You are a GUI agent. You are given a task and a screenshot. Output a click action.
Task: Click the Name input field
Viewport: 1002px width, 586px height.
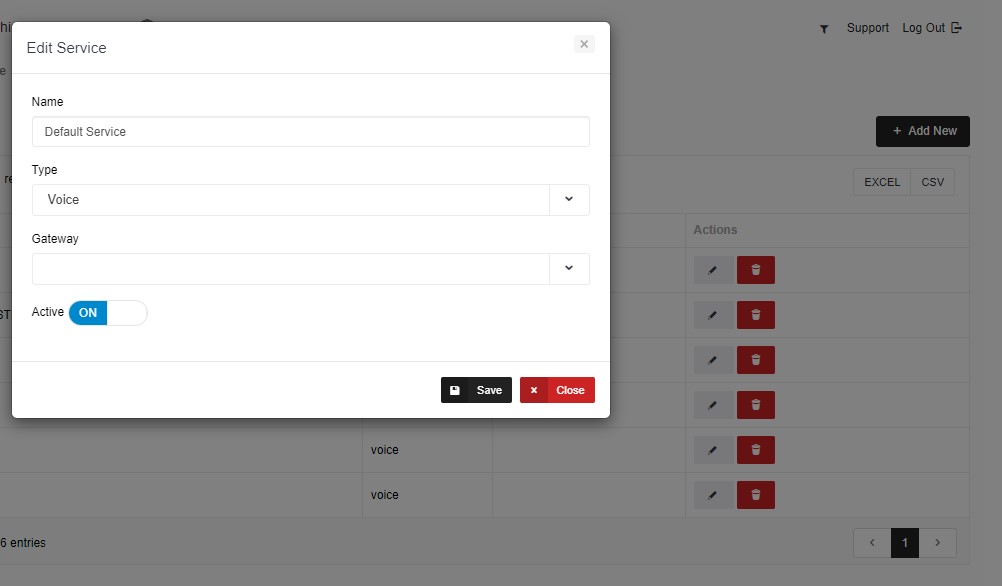click(310, 132)
